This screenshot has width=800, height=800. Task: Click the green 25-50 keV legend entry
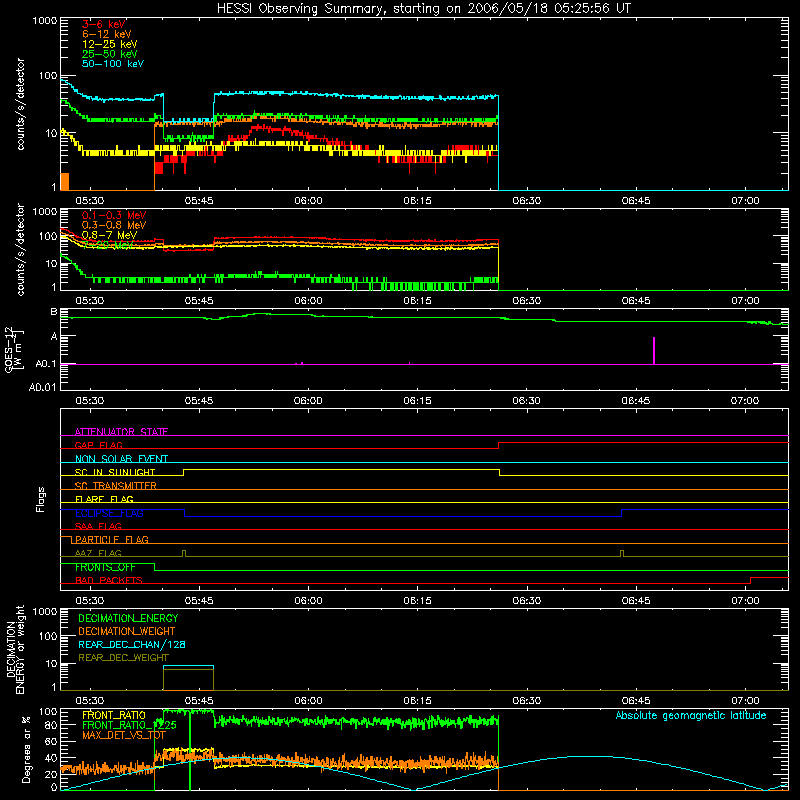(110, 54)
